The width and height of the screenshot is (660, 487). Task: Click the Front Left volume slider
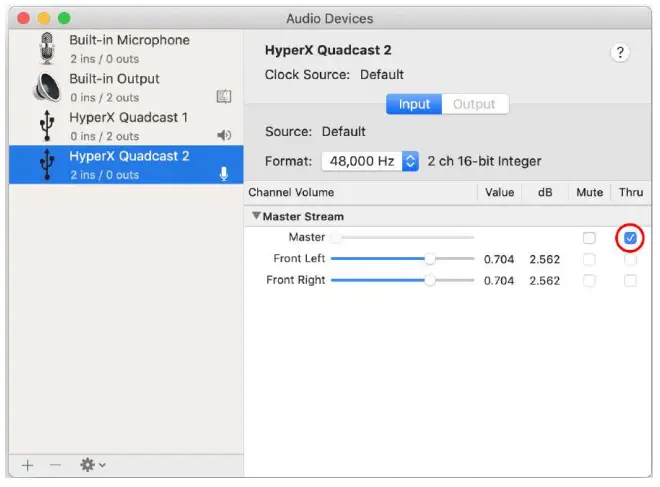pos(402,259)
